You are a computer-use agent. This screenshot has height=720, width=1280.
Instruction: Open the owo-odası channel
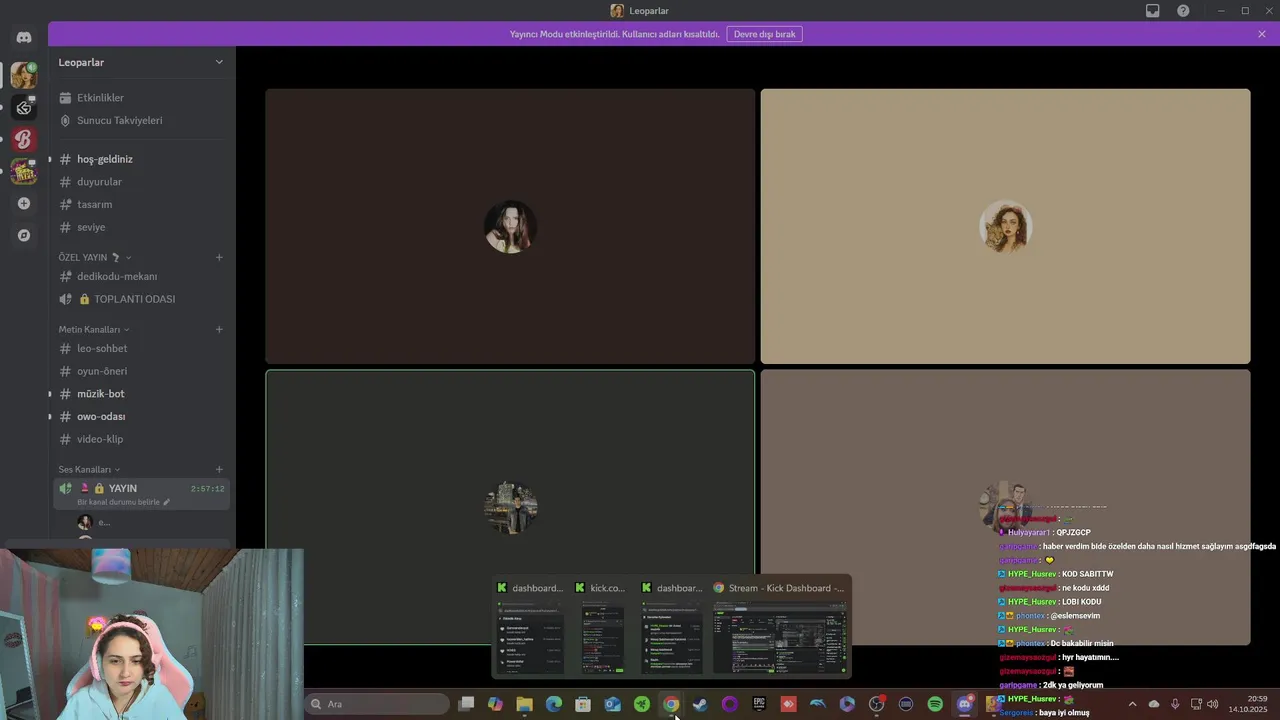[x=141, y=416]
